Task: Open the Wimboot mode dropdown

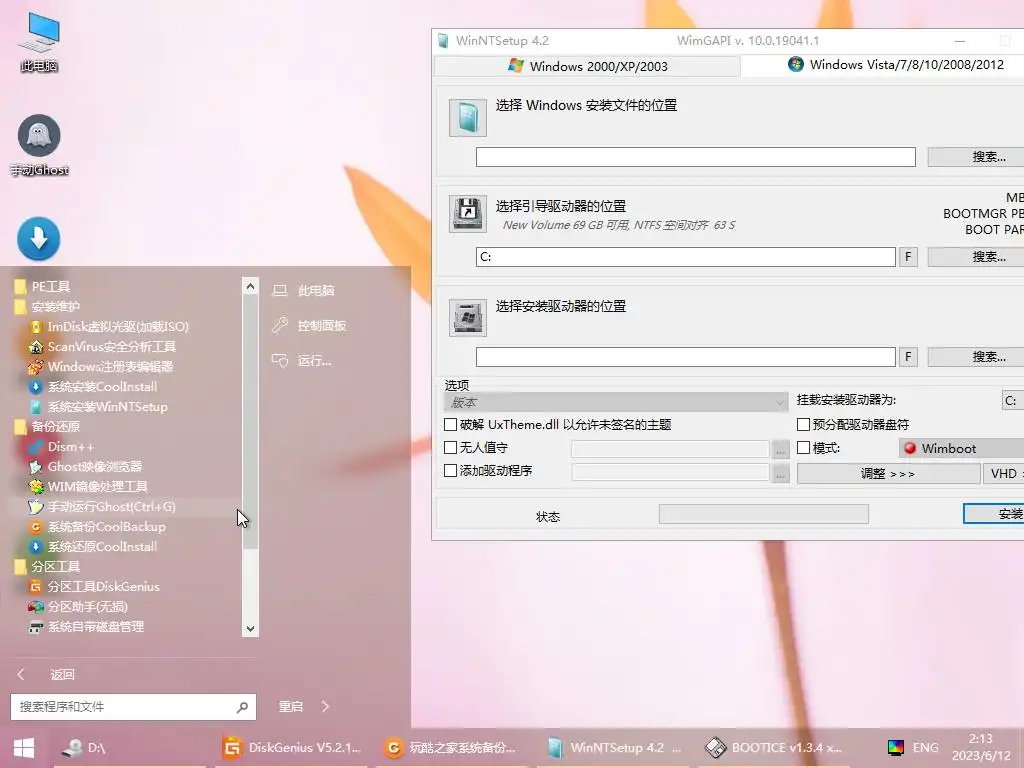Action: tap(961, 448)
